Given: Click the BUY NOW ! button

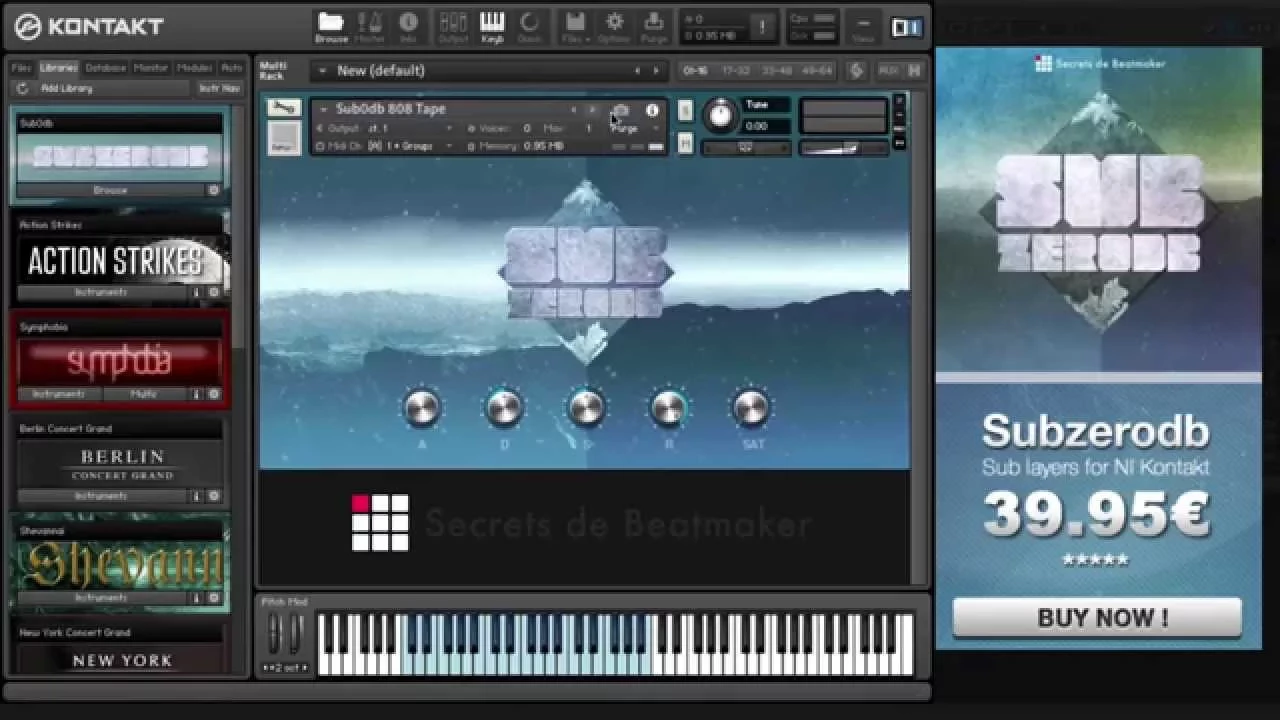Looking at the screenshot, I should 1097,618.
